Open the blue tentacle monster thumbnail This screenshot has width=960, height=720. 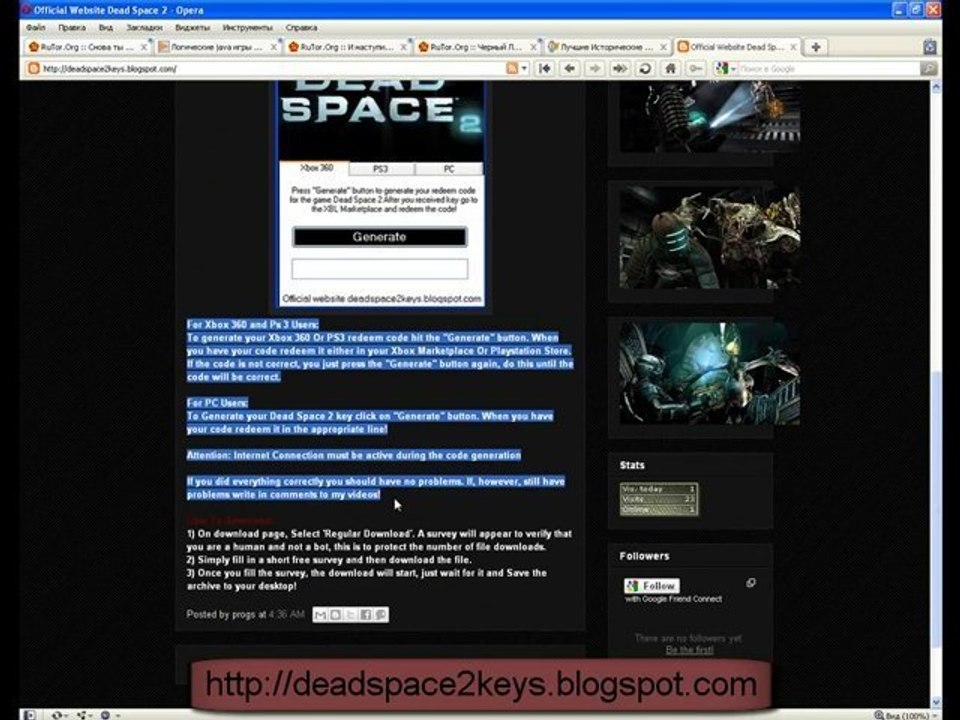[710, 373]
